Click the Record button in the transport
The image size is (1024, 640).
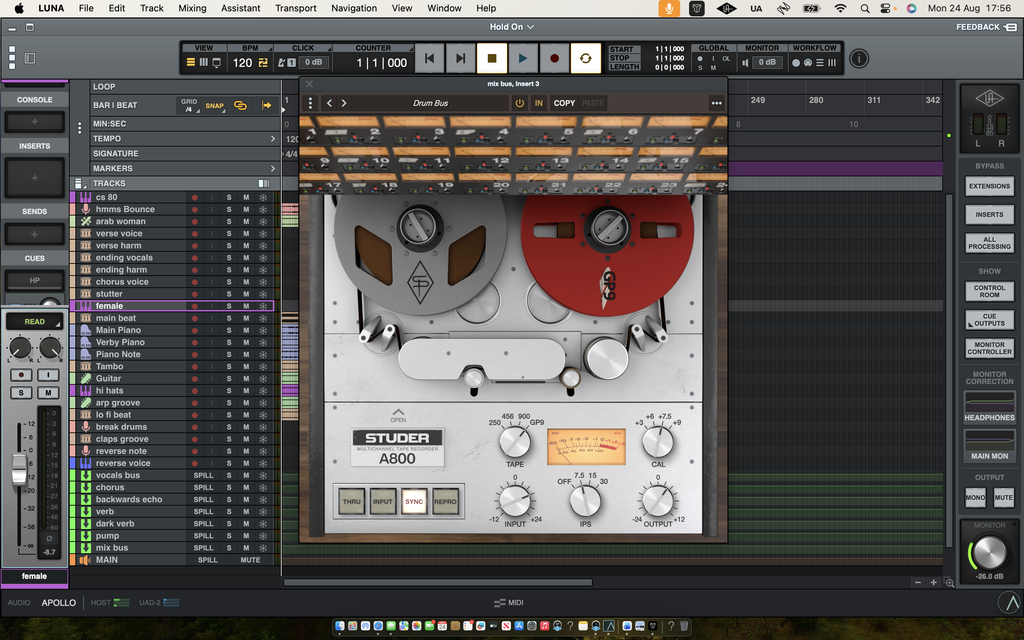pos(554,59)
